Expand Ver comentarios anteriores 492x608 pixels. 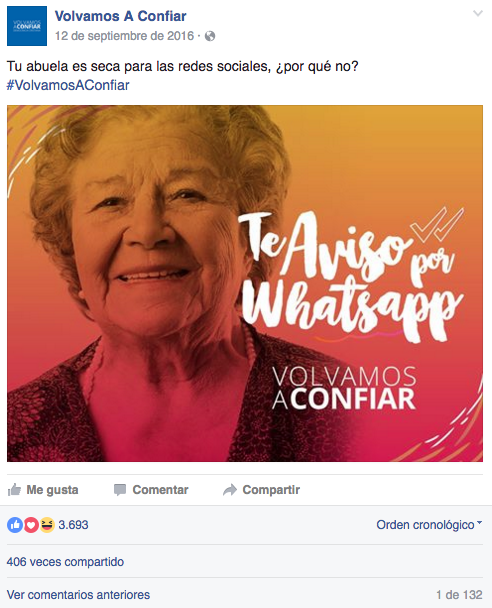(78, 595)
